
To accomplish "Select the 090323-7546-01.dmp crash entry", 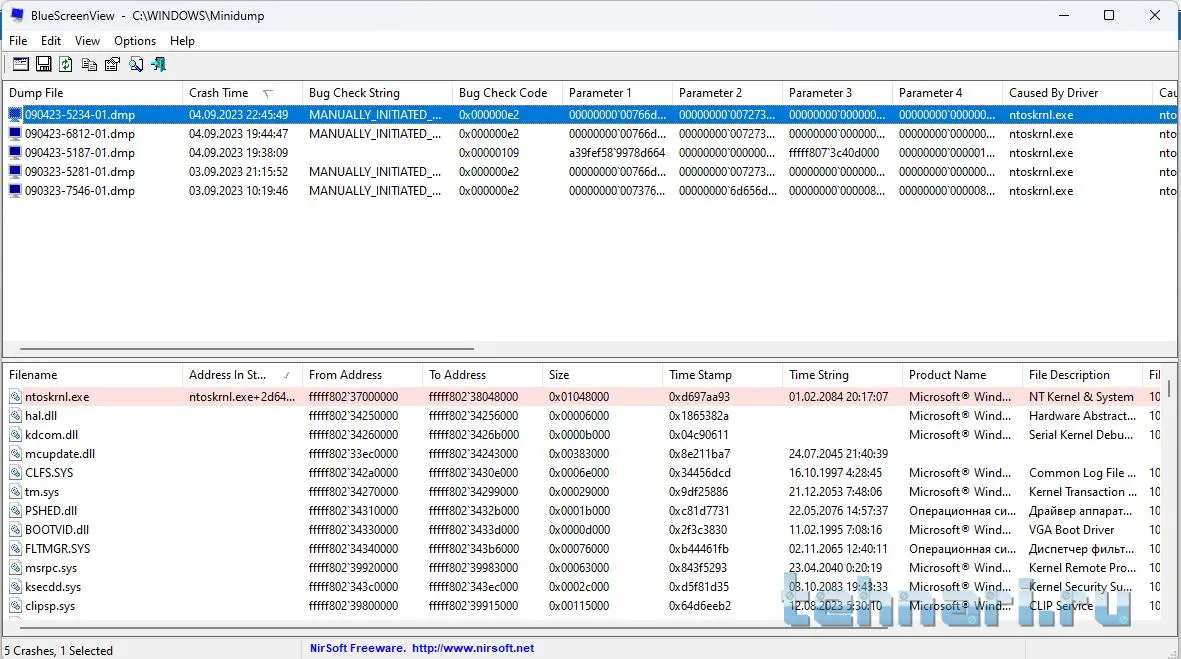I will coord(79,191).
